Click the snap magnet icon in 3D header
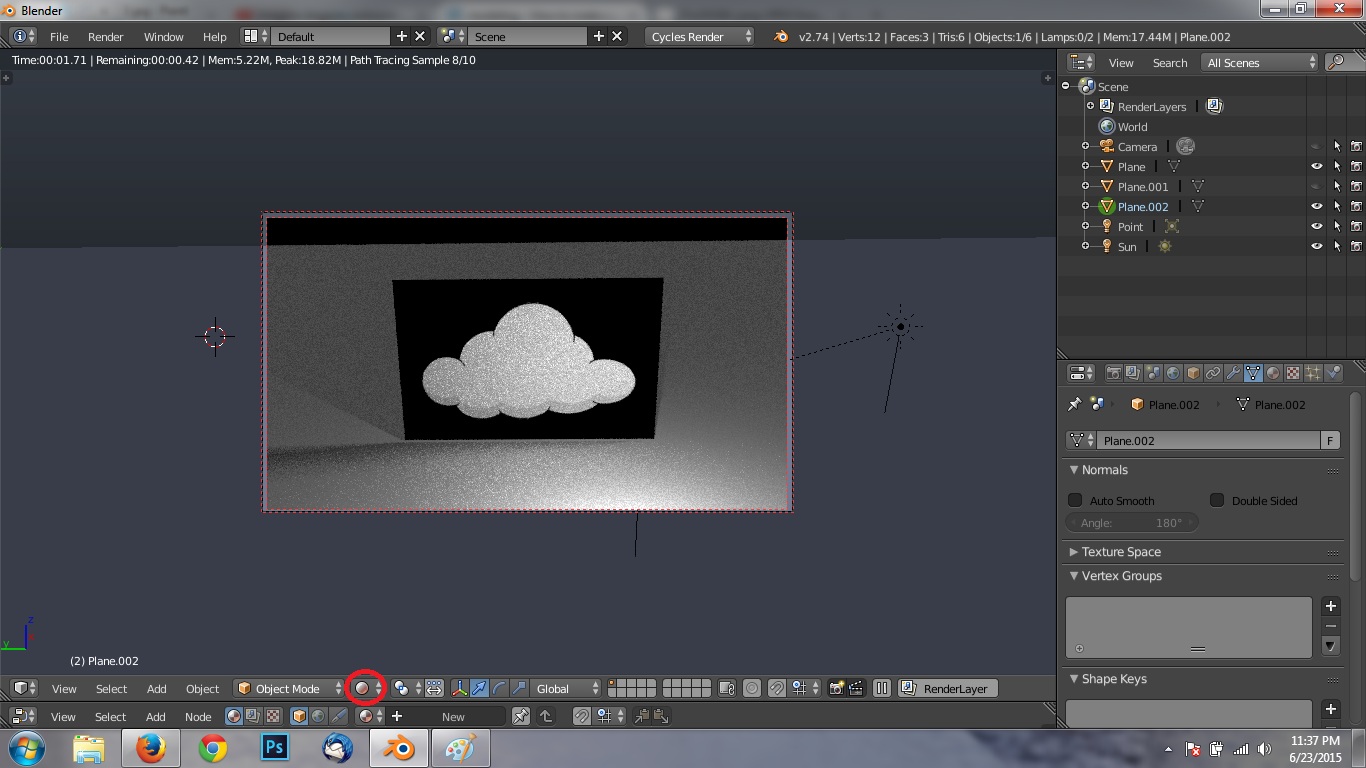1366x768 pixels. [x=776, y=688]
